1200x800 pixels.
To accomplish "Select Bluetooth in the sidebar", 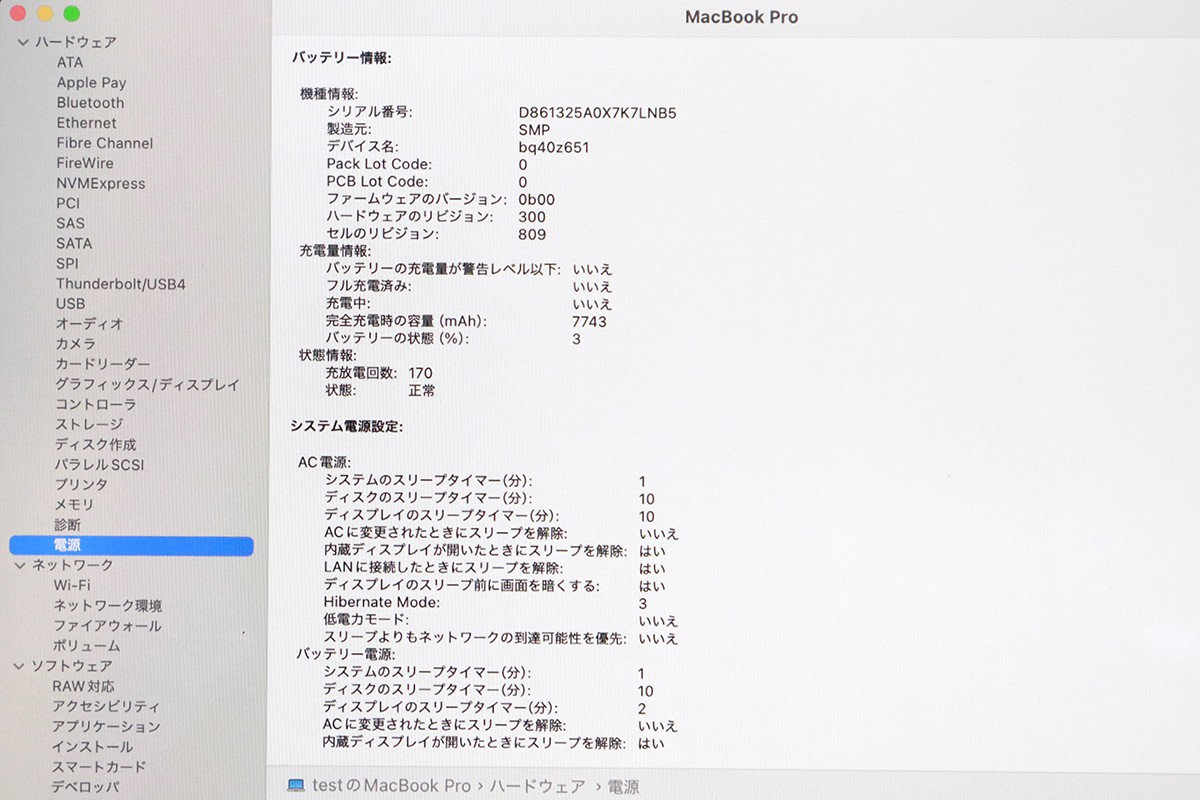I will tap(90, 103).
